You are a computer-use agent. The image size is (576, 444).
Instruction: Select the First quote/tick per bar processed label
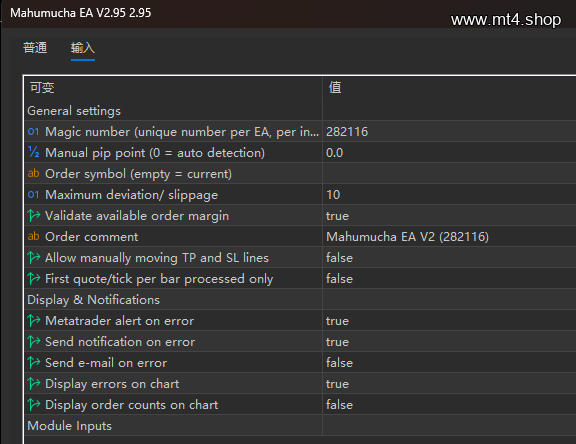(x=159, y=278)
